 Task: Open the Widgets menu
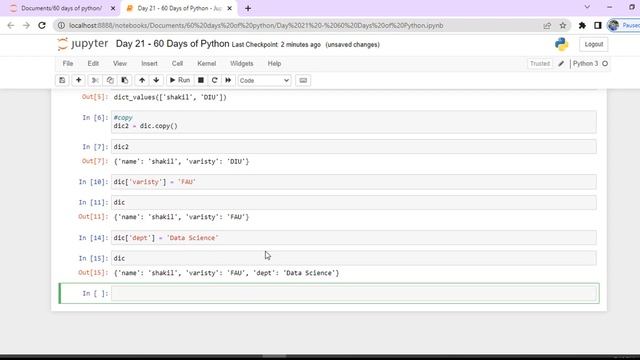pos(242,64)
